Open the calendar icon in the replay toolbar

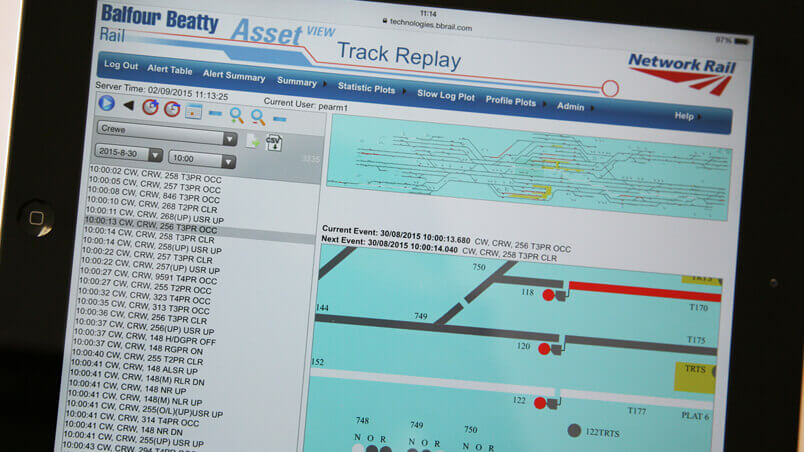(x=193, y=111)
